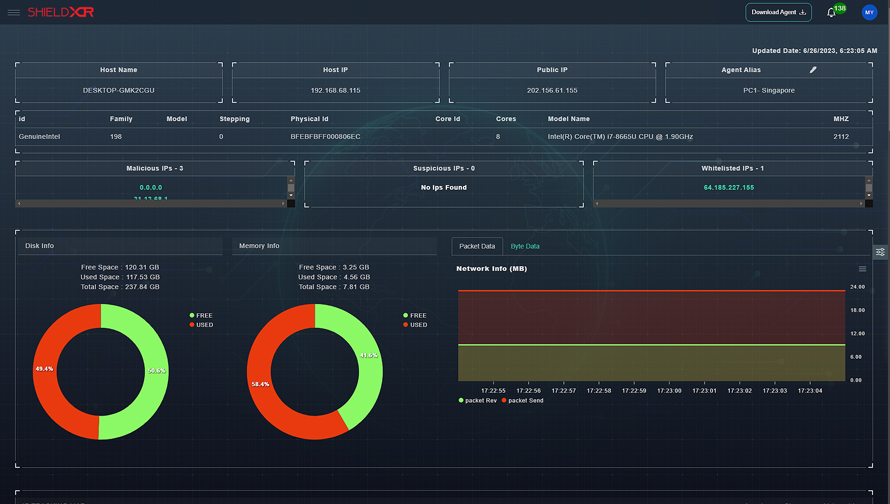Click the GenuineIntel Id cell

(x=39, y=137)
